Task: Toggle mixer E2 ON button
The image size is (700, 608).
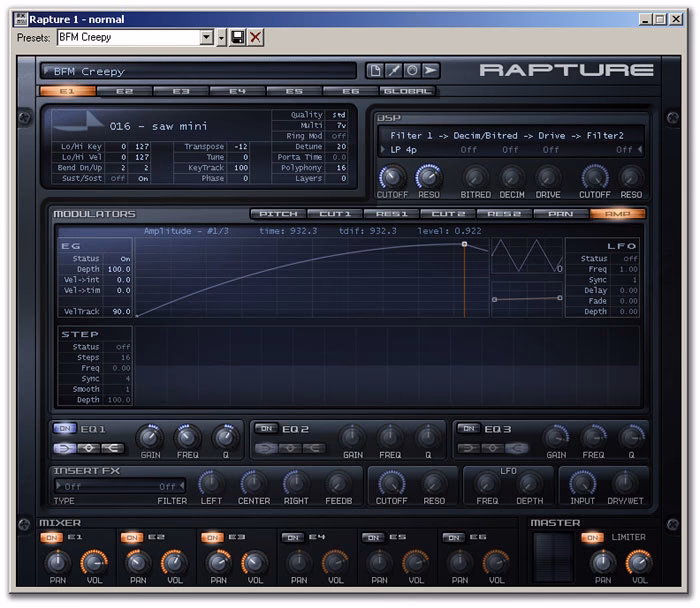Action: coord(132,537)
